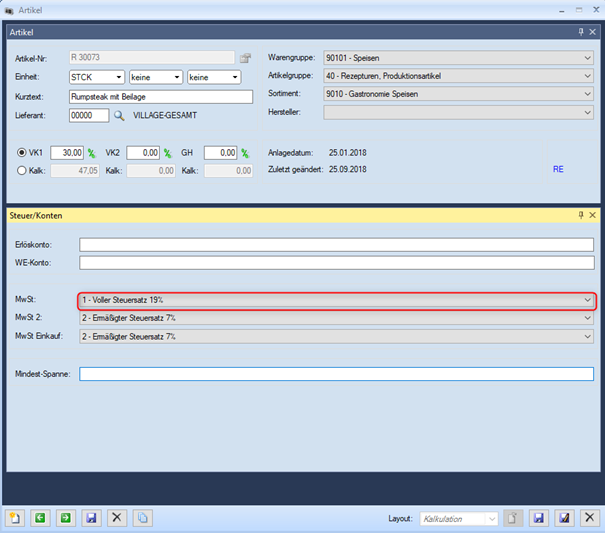Screen dimensions: 605x533
Task: Click the blue RE link
Action: (x=558, y=170)
